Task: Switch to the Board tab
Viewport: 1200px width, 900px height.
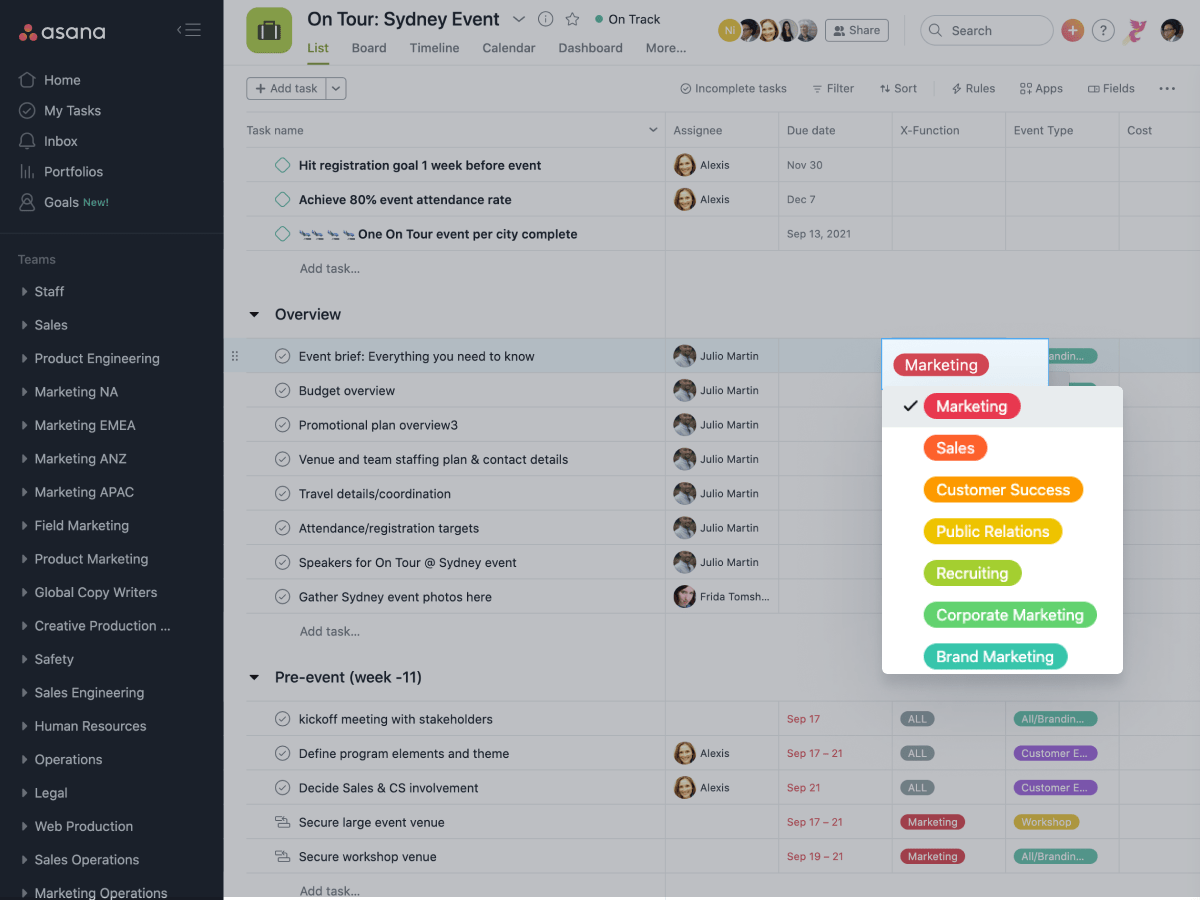Action: pos(369,48)
